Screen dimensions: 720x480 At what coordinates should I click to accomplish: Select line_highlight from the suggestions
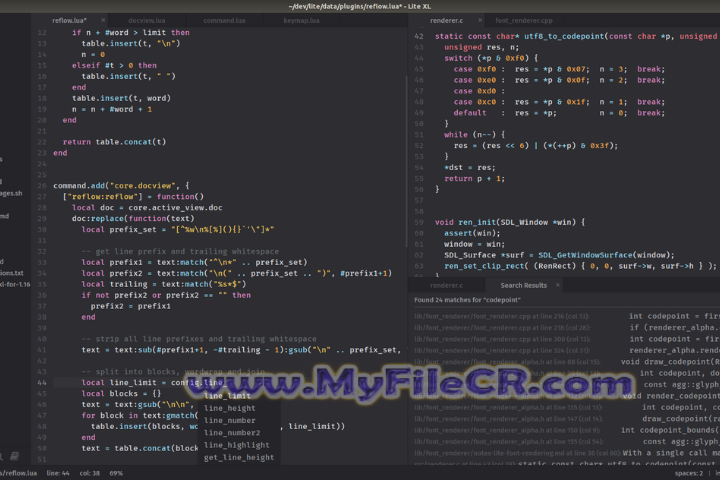[236, 445]
